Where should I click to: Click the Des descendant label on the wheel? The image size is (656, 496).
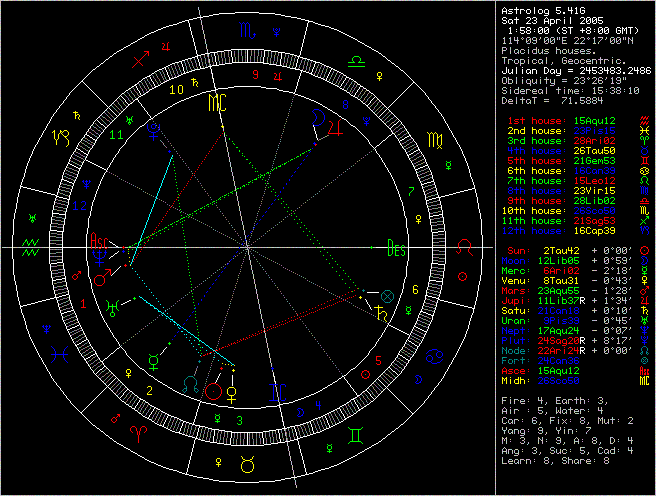click(x=397, y=249)
